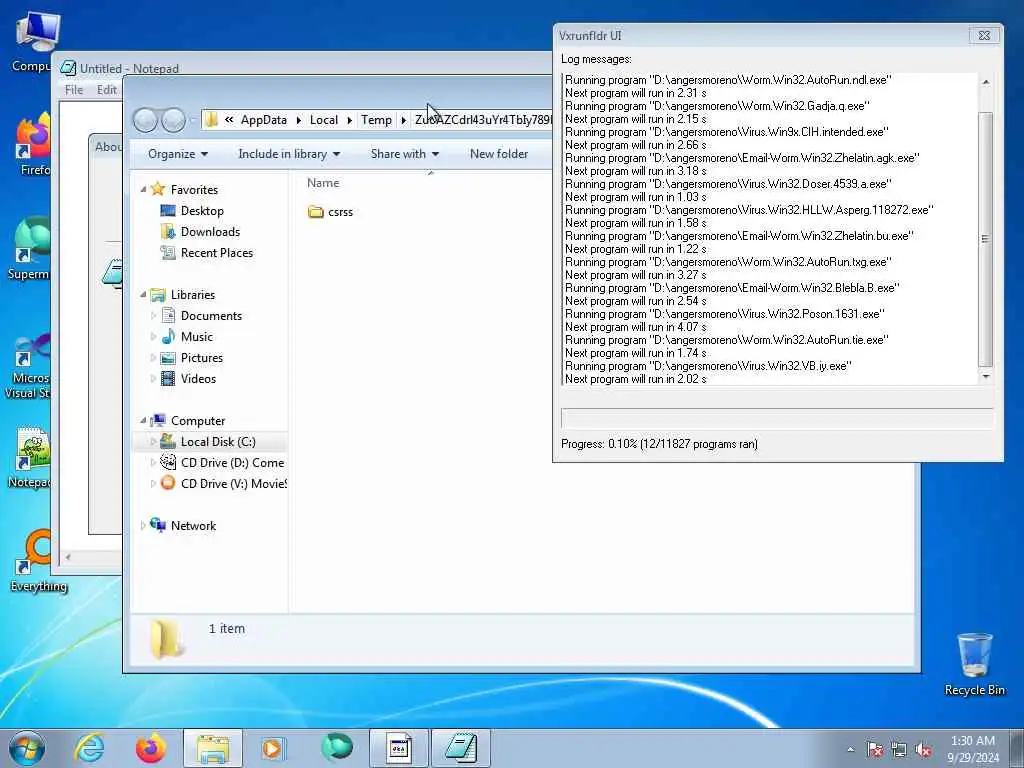Screen dimensions: 1024x768
Task: Open the Pictures library
Action: pyautogui.click(x=201, y=358)
